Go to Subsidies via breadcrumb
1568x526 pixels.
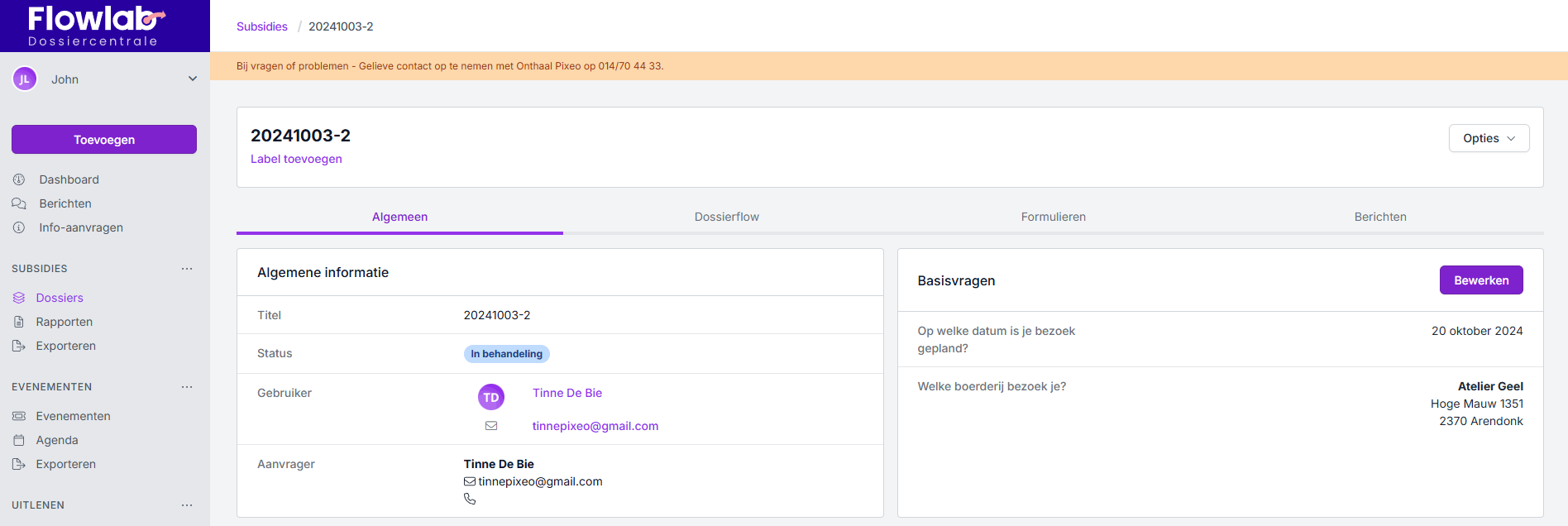pyautogui.click(x=262, y=26)
